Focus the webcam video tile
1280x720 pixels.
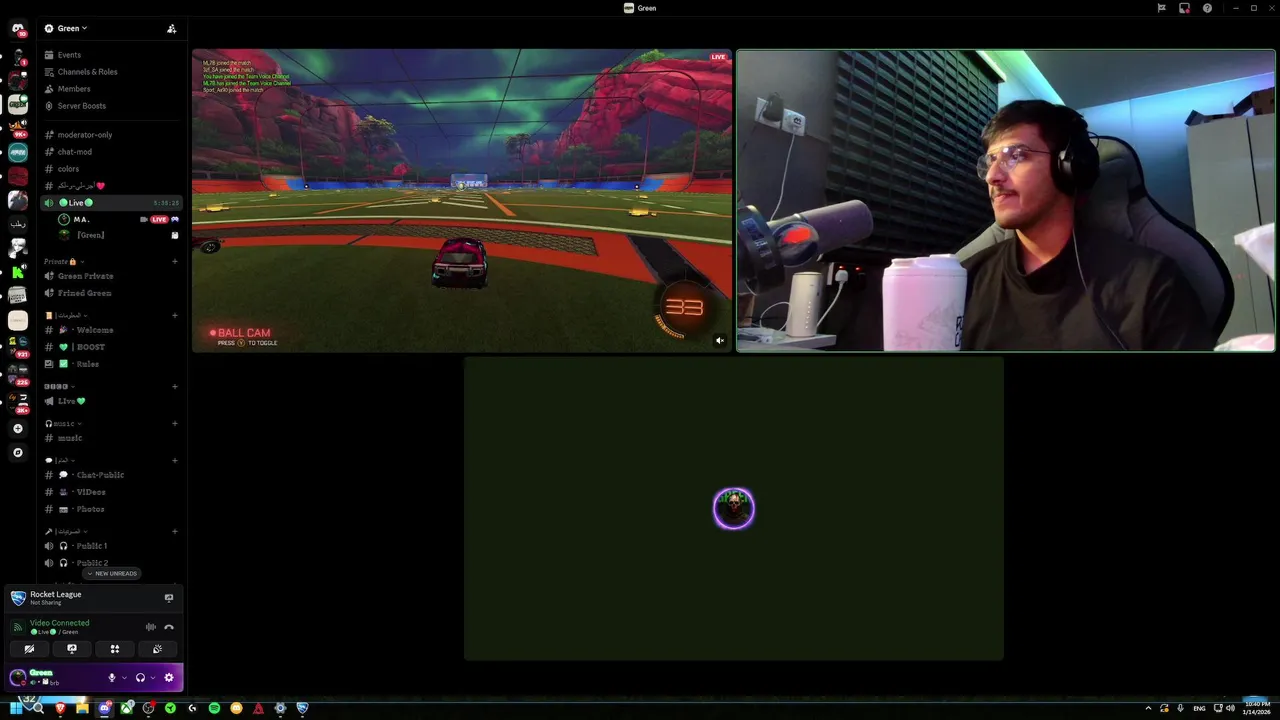[1006, 201]
